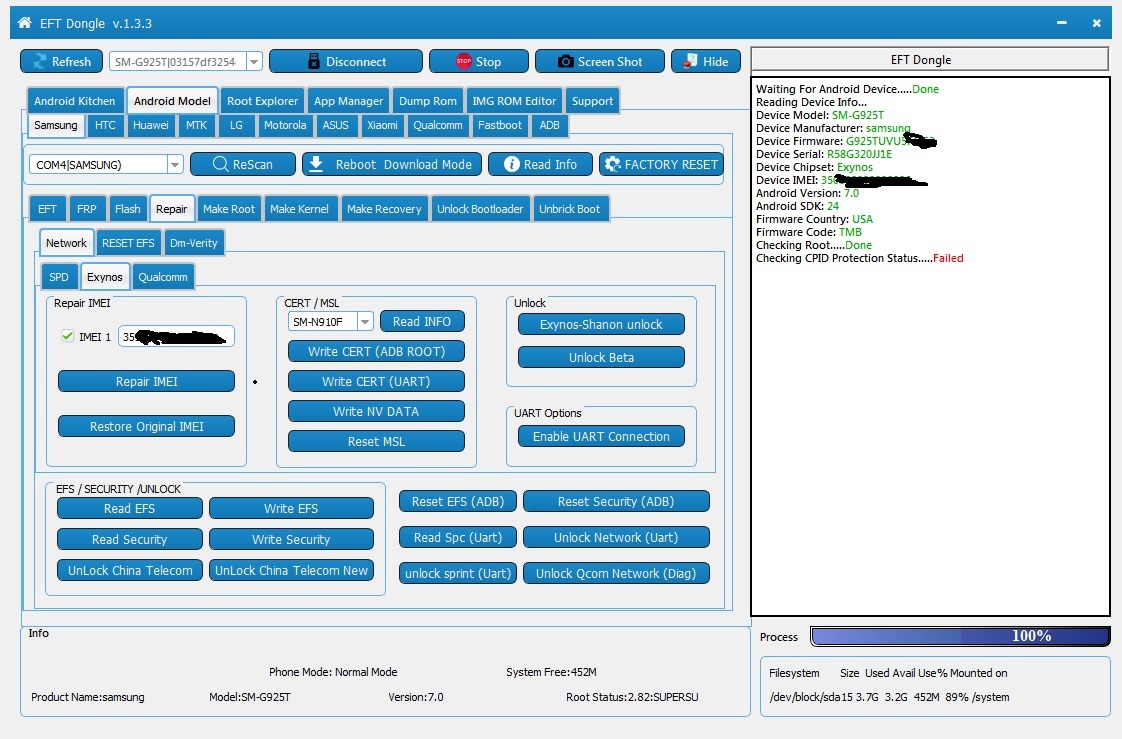Open the Support tab
The width and height of the screenshot is (1122, 739).
pyautogui.click(x=592, y=101)
